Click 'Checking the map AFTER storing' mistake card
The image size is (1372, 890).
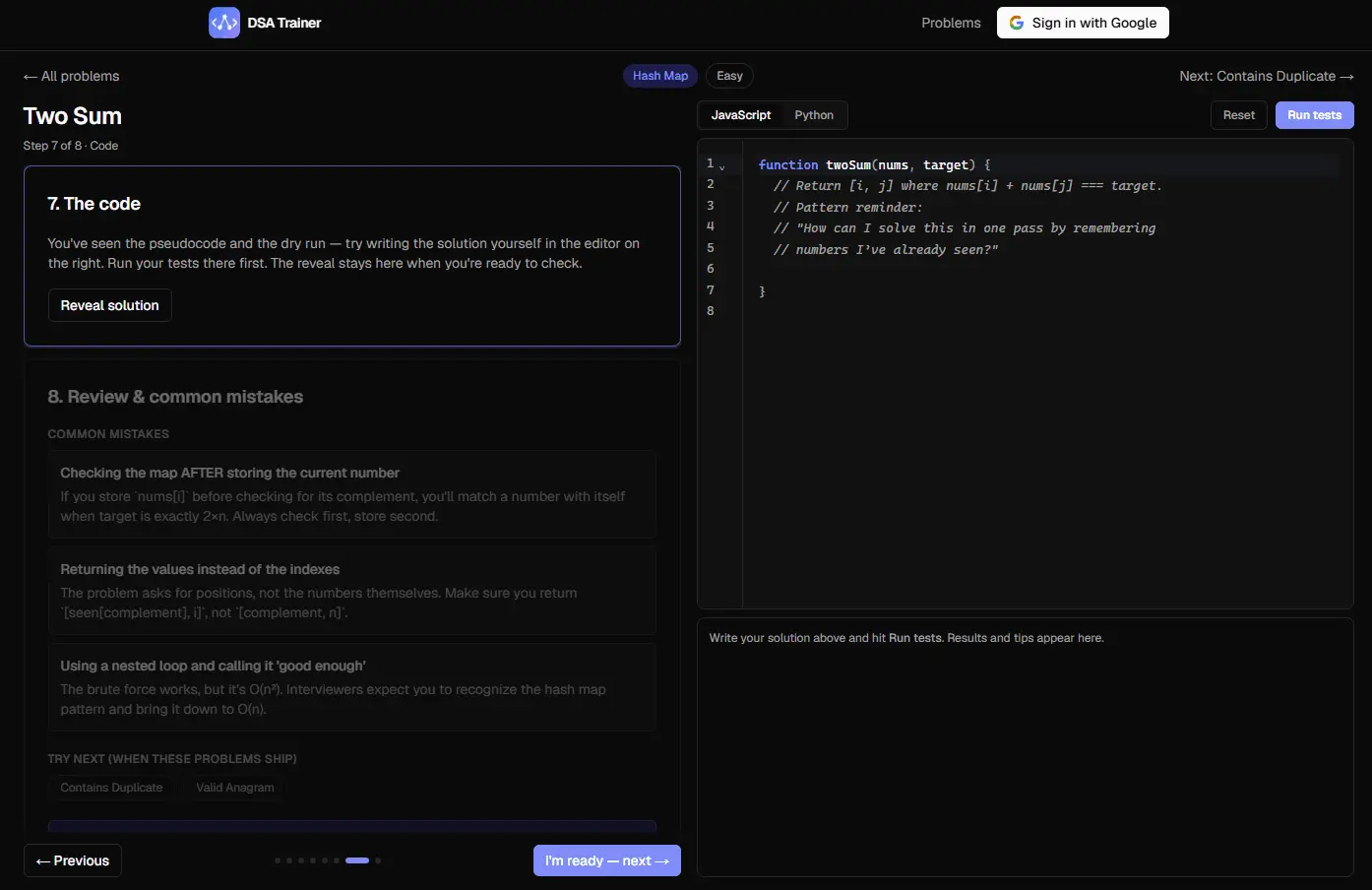[352, 494]
